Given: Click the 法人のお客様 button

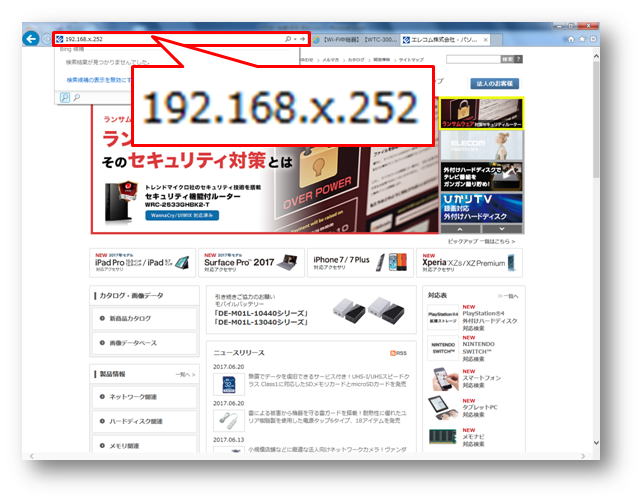Looking at the screenshot, I should click(494, 84).
